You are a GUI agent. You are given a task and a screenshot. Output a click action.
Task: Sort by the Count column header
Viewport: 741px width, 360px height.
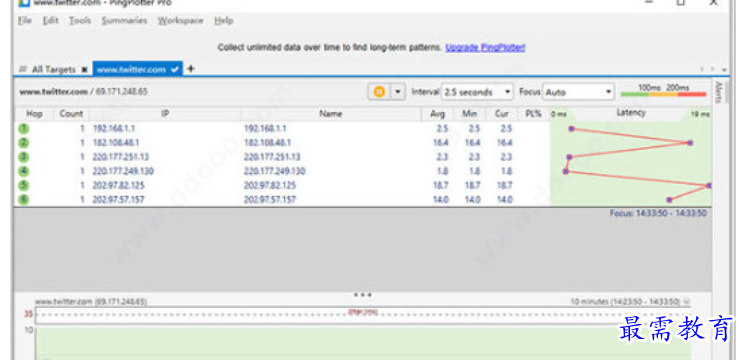click(71, 114)
